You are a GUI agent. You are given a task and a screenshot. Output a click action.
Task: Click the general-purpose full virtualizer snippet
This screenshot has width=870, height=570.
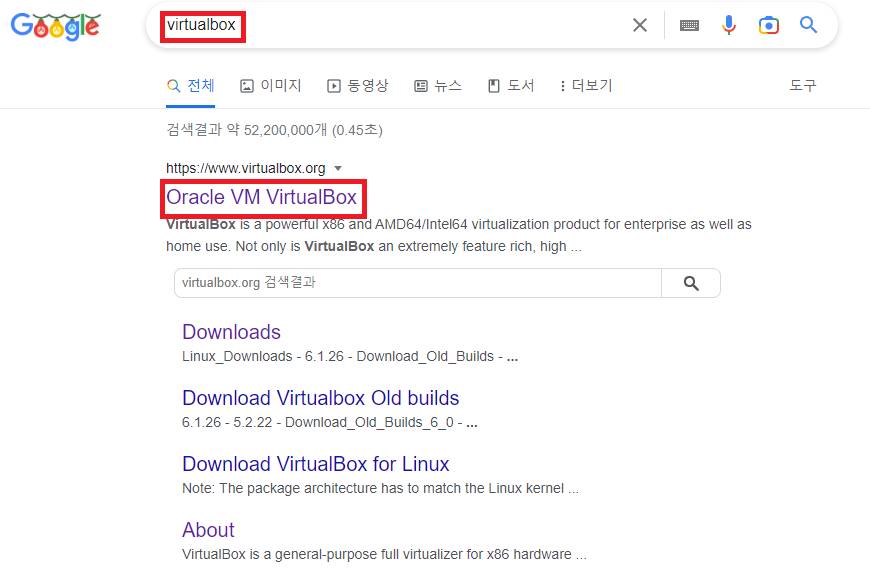pyautogui.click(x=384, y=554)
